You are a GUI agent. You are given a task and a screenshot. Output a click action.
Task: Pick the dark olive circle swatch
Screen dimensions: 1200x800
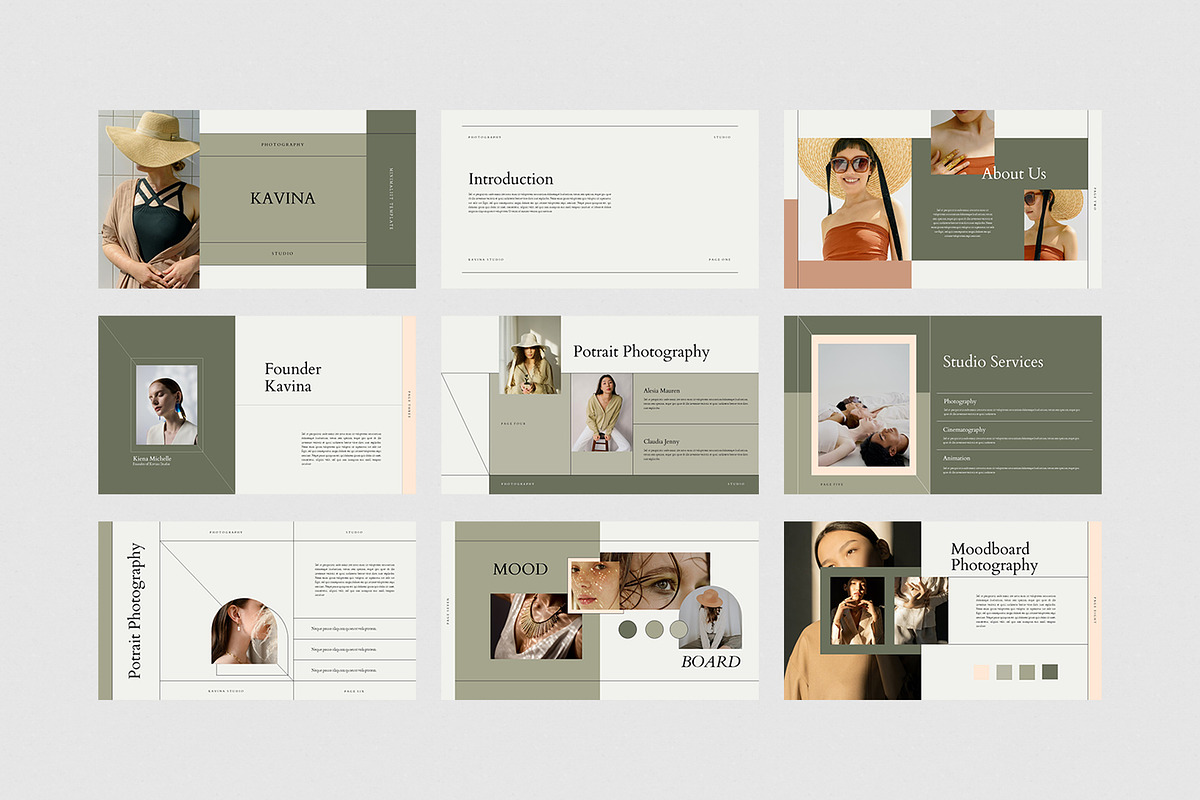click(628, 629)
